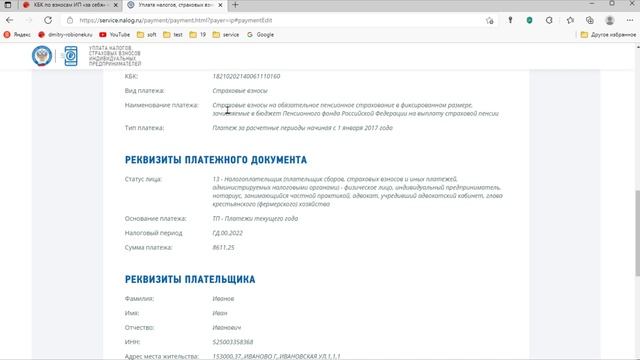
Task: Close the Уплата налогов tab
Action: (x=220, y=5)
